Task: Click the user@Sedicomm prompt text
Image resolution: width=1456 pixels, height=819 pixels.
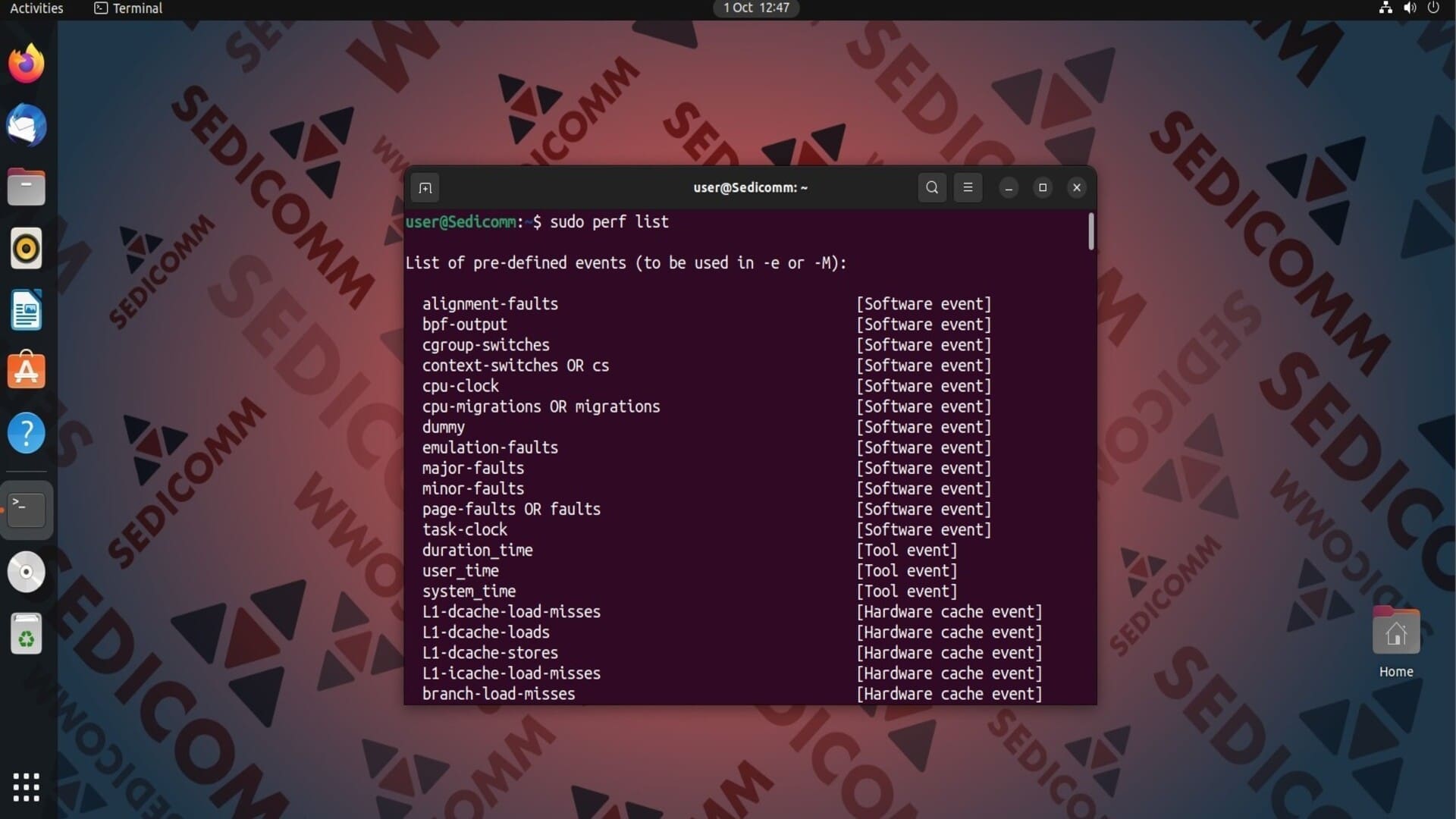Action: [x=460, y=222]
